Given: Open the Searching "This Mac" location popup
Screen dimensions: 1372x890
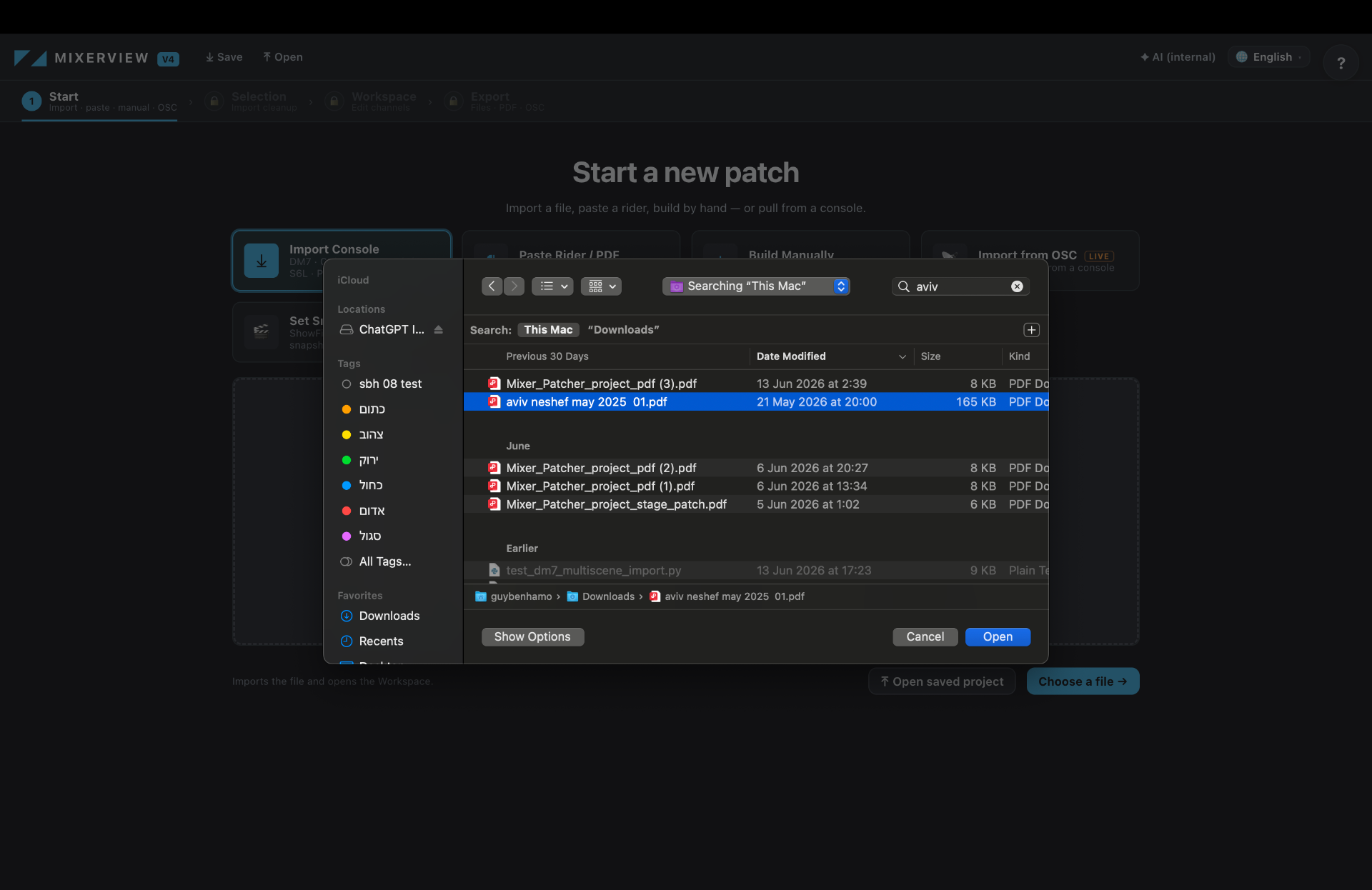Looking at the screenshot, I should click(x=756, y=286).
